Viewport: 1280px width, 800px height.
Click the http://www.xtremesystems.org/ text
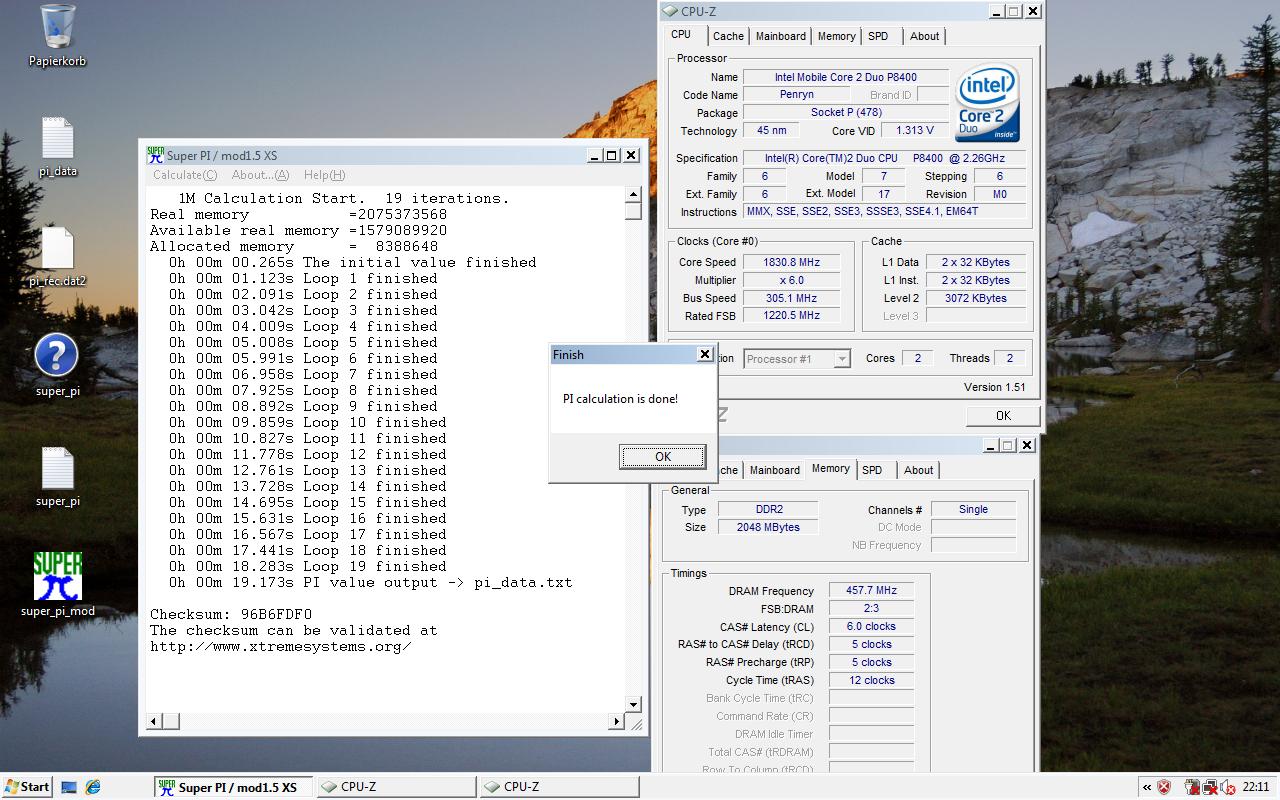click(x=280, y=646)
